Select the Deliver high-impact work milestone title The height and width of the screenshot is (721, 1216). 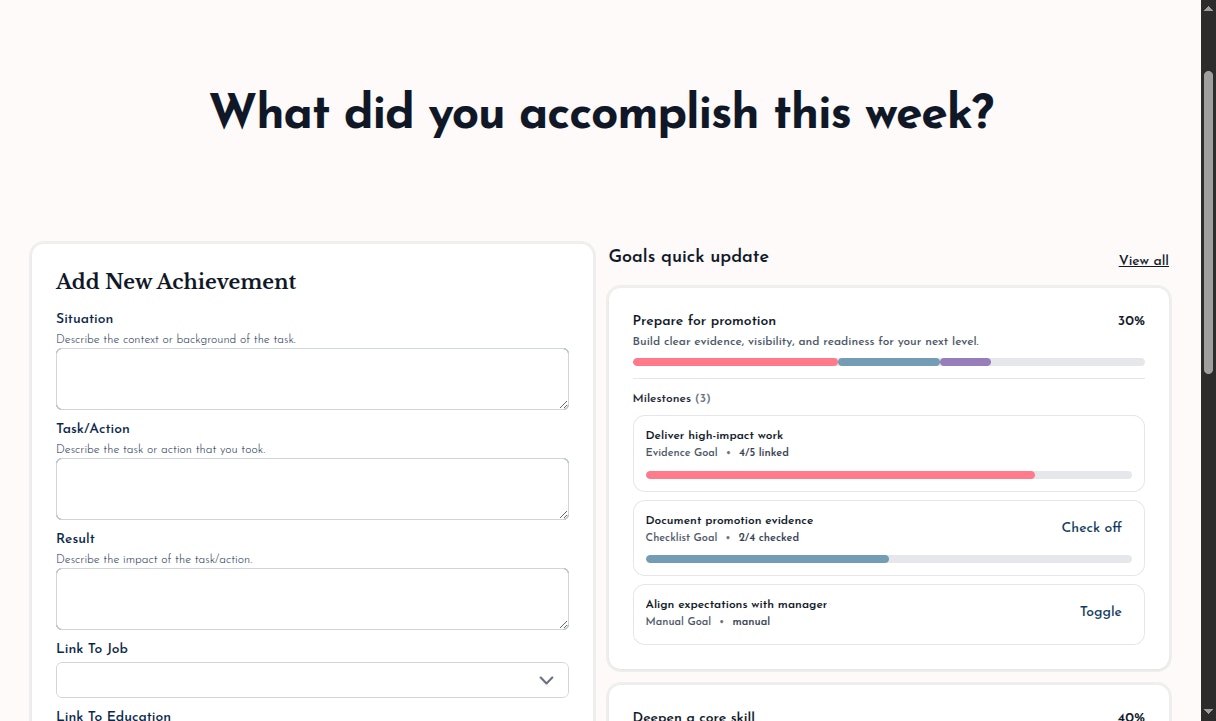pos(714,436)
